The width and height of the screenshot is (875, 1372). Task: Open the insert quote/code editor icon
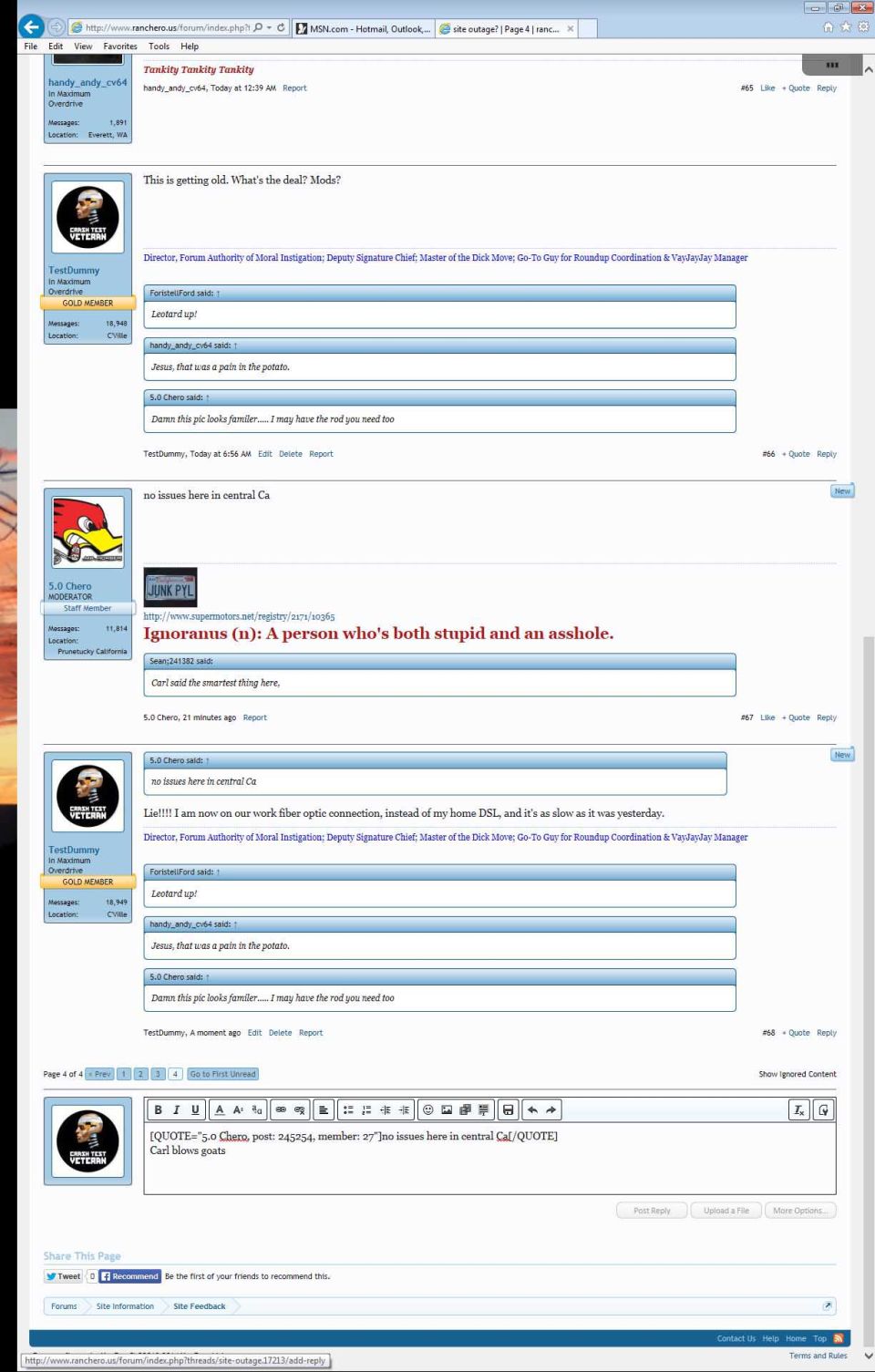pyautogui.click(x=484, y=1109)
